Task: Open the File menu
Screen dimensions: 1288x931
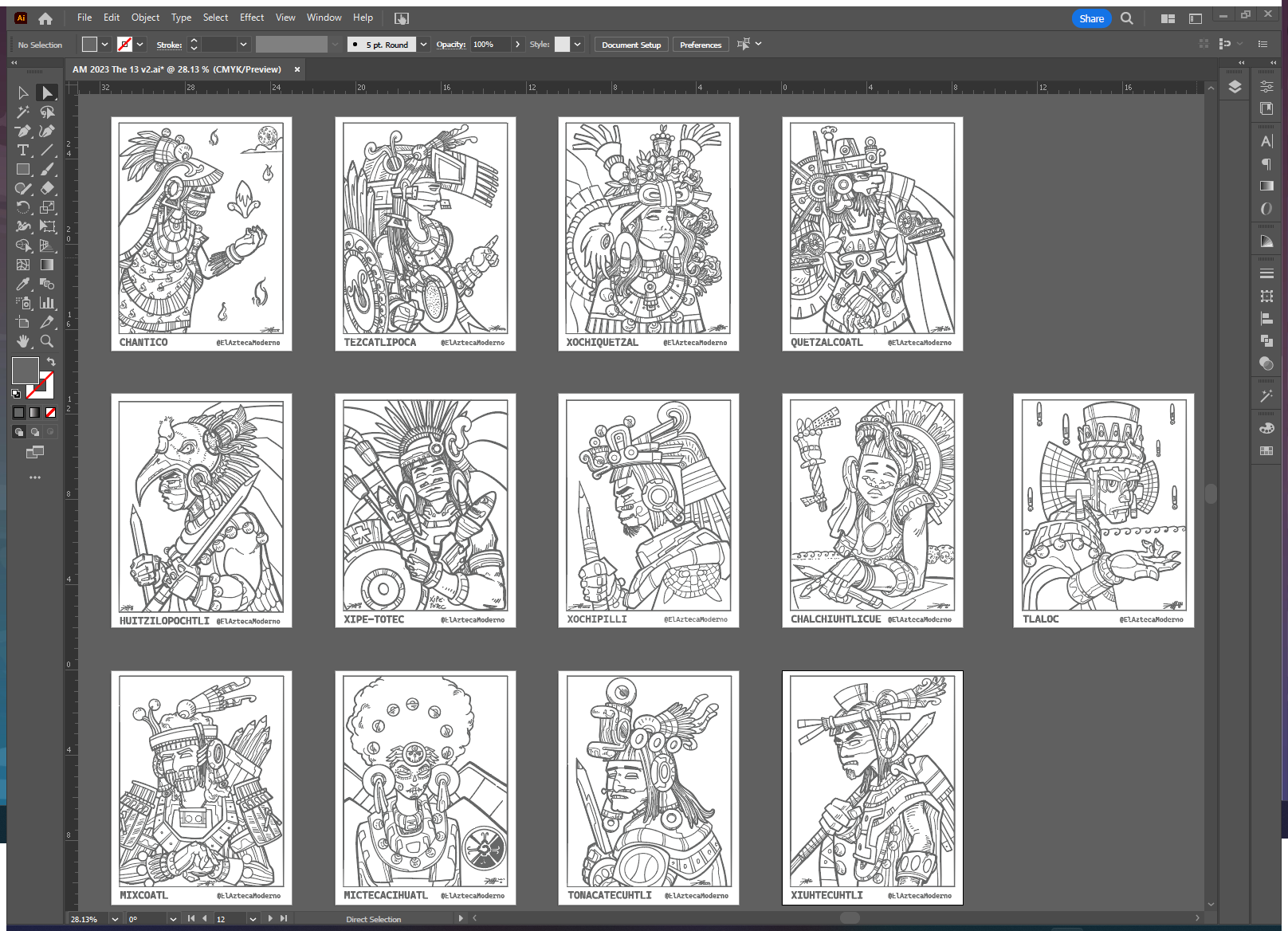Action: (x=84, y=18)
